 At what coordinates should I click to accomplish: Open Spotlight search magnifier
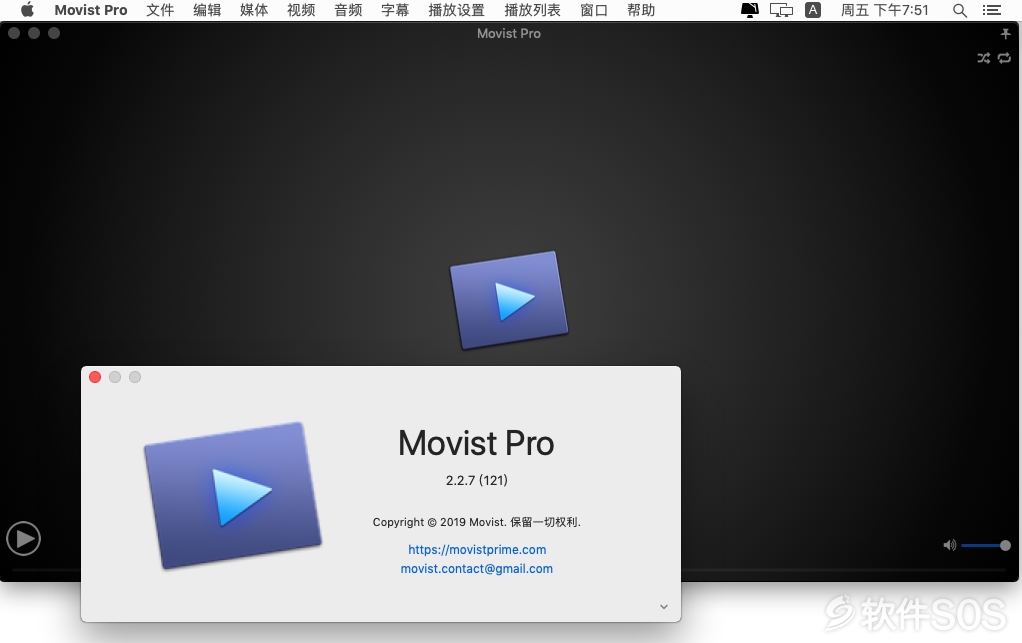[x=959, y=10]
